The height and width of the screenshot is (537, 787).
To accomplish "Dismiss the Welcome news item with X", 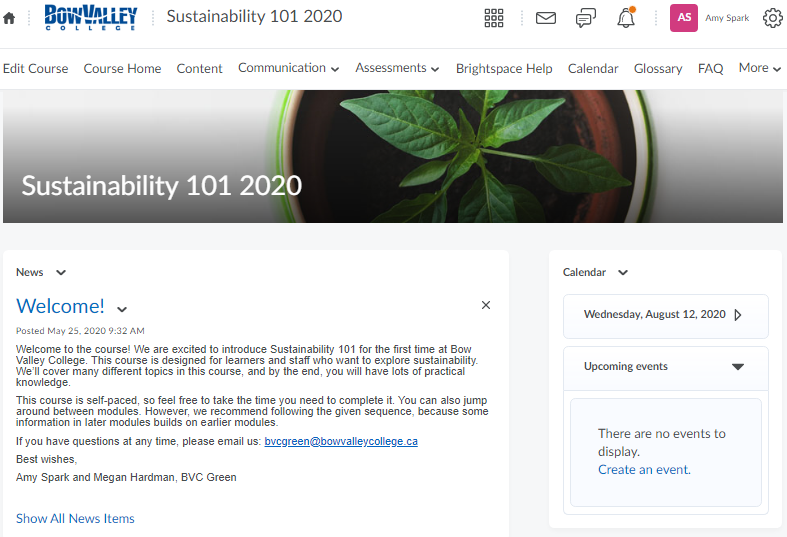I will click(x=486, y=305).
